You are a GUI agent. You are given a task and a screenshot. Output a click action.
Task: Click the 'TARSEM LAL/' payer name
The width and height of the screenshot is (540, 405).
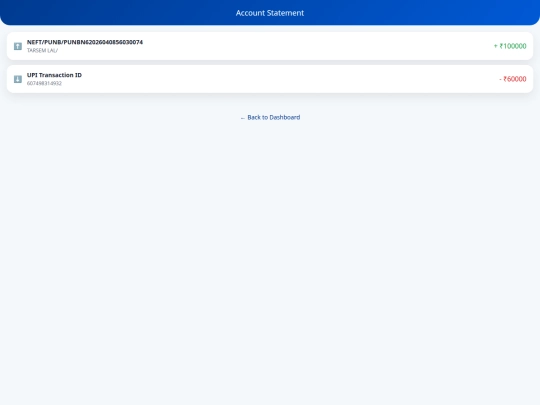tap(42, 51)
